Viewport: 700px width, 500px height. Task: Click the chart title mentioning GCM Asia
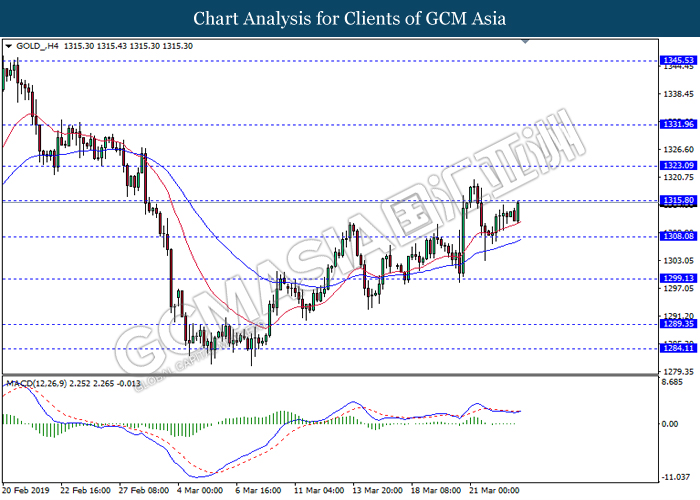(350, 18)
